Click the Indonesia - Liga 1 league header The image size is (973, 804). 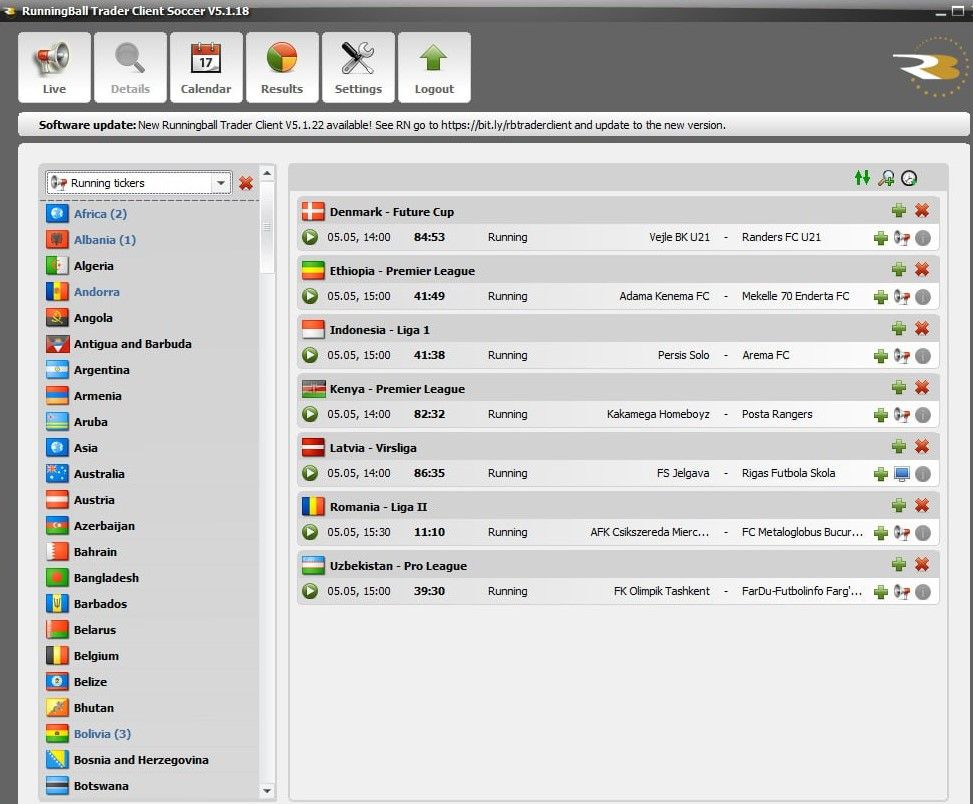point(617,329)
